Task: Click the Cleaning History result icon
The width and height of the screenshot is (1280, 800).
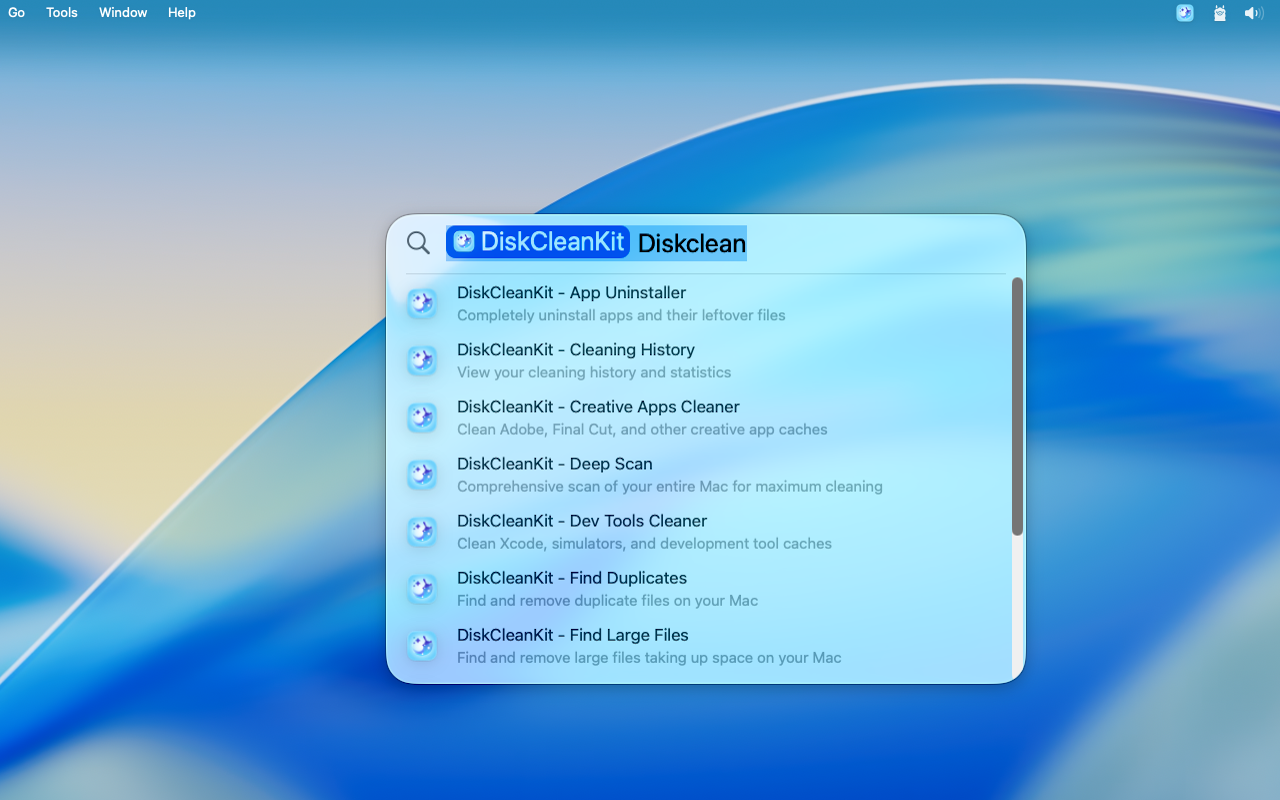Action: click(422, 360)
